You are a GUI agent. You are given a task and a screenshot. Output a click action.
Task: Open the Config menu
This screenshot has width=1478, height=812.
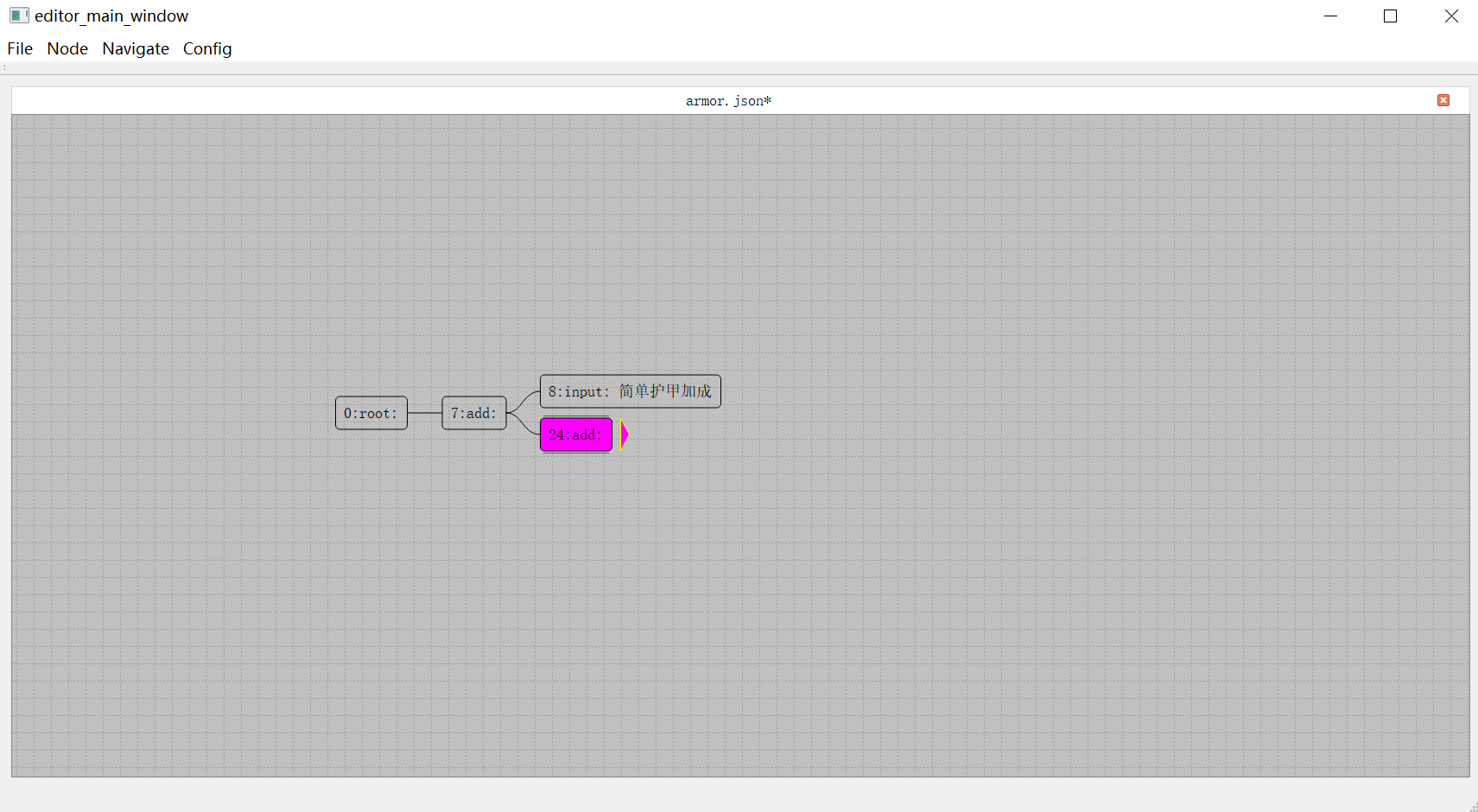207,49
